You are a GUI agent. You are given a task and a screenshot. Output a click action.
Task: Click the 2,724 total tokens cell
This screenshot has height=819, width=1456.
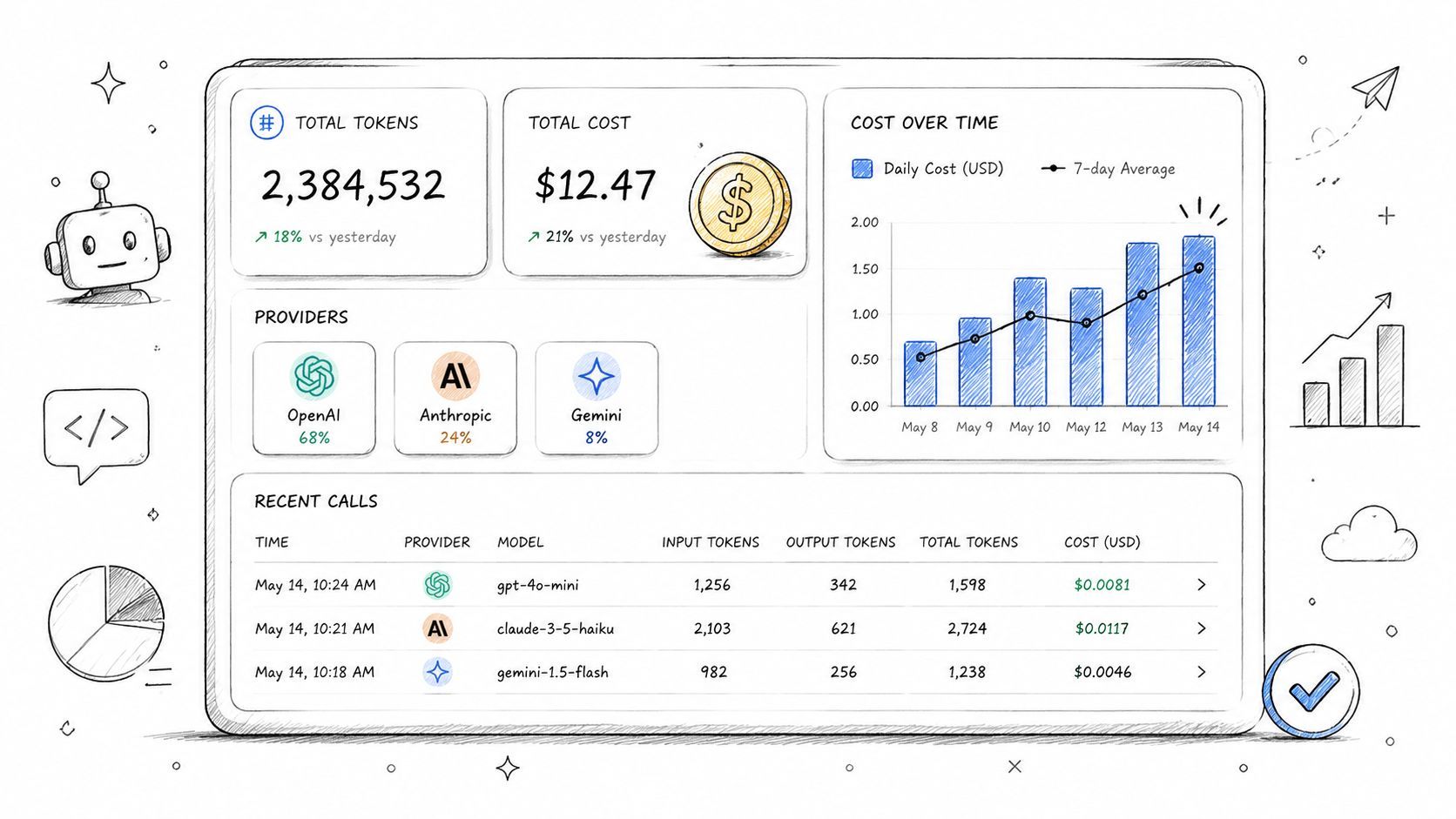[967, 628]
